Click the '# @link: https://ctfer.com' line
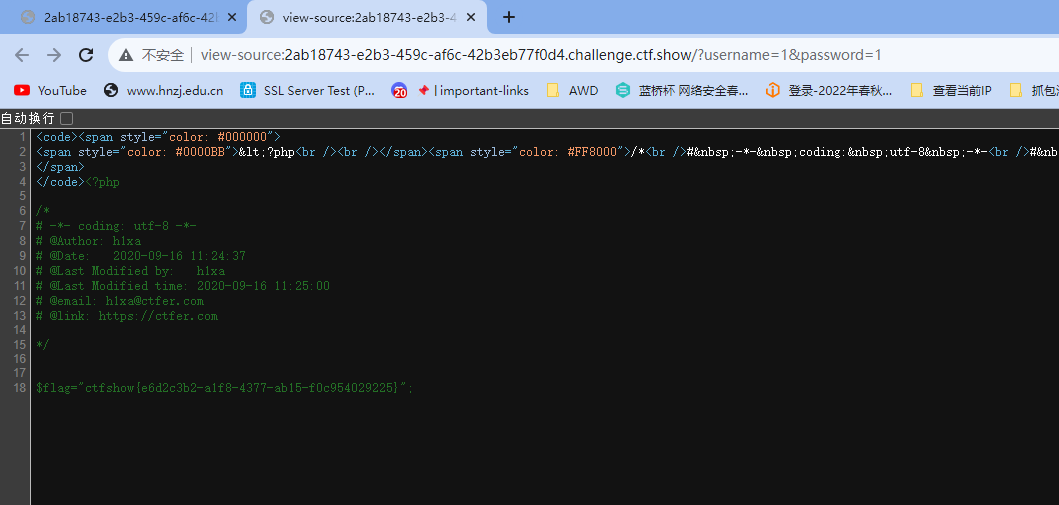Viewport: 1059px width, 505px height. click(x=127, y=316)
